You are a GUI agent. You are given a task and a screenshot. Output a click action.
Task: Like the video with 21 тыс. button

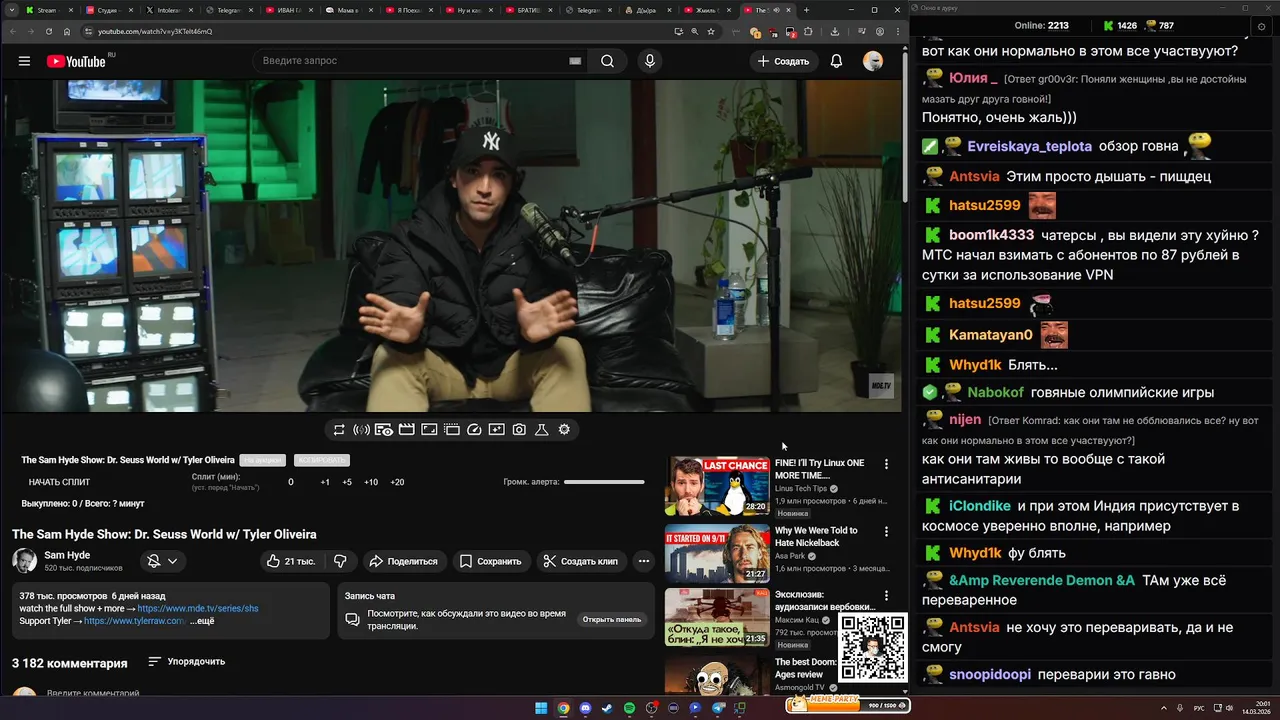(291, 561)
